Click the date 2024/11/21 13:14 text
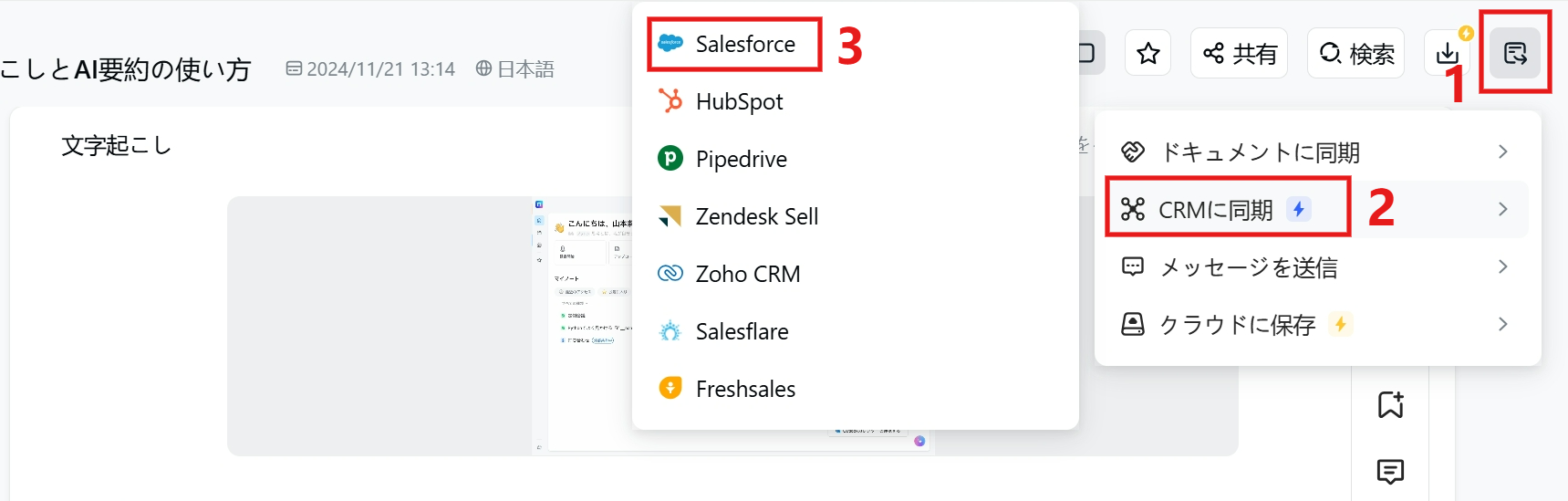1568x501 pixels. pyautogui.click(x=380, y=69)
